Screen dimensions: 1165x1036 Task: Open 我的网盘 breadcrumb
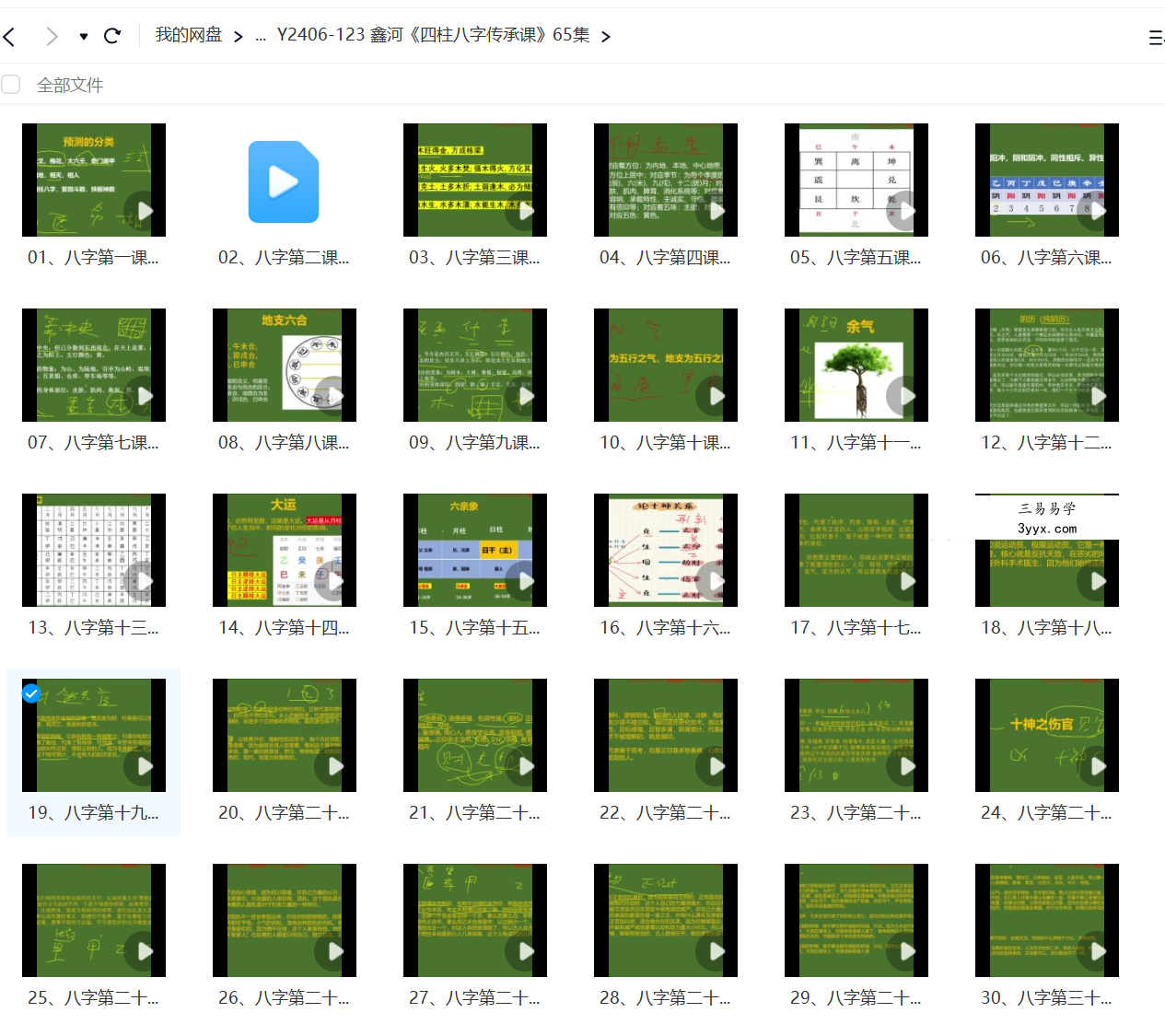click(x=189, y=35)
